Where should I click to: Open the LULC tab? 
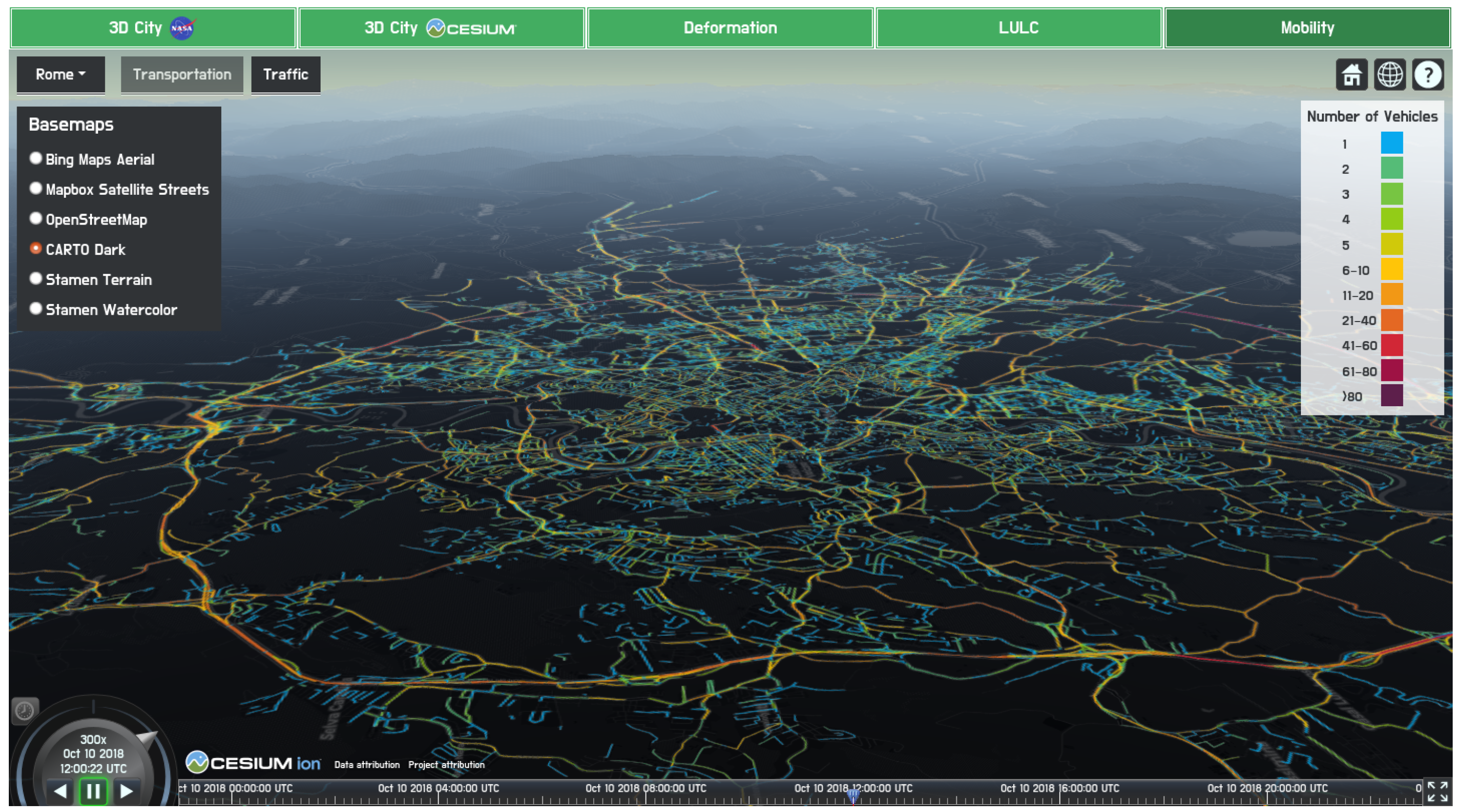pyautogui.click(x=1019, y=28)
